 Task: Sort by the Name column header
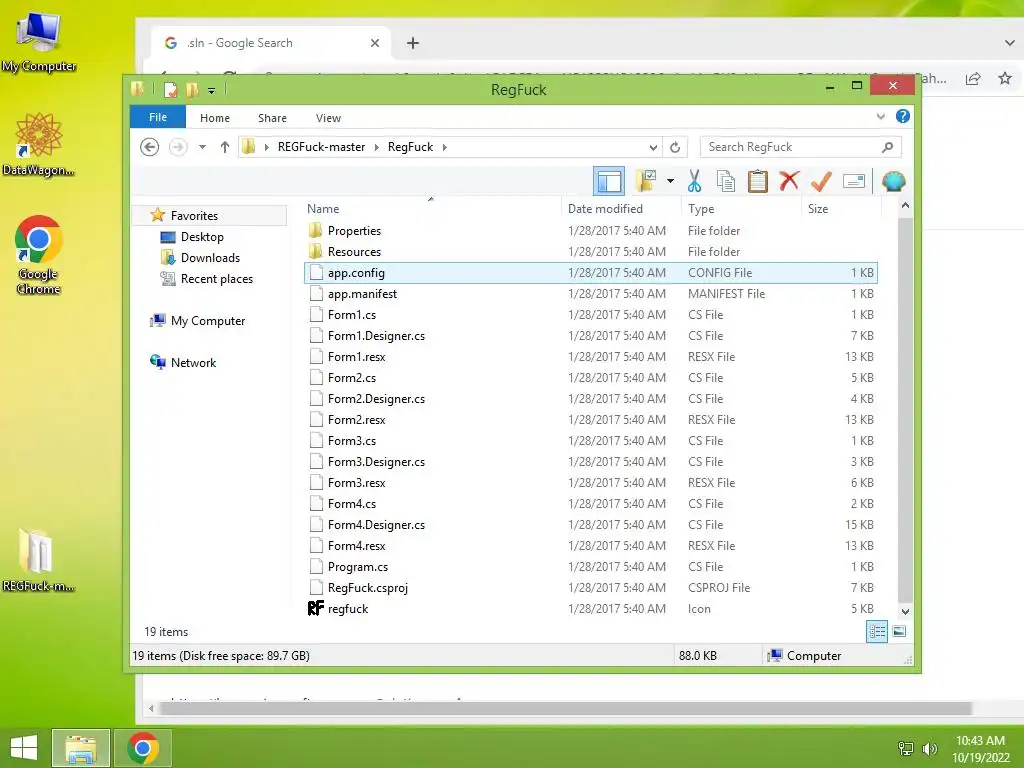pyautogui.click(x=323, y=208)
